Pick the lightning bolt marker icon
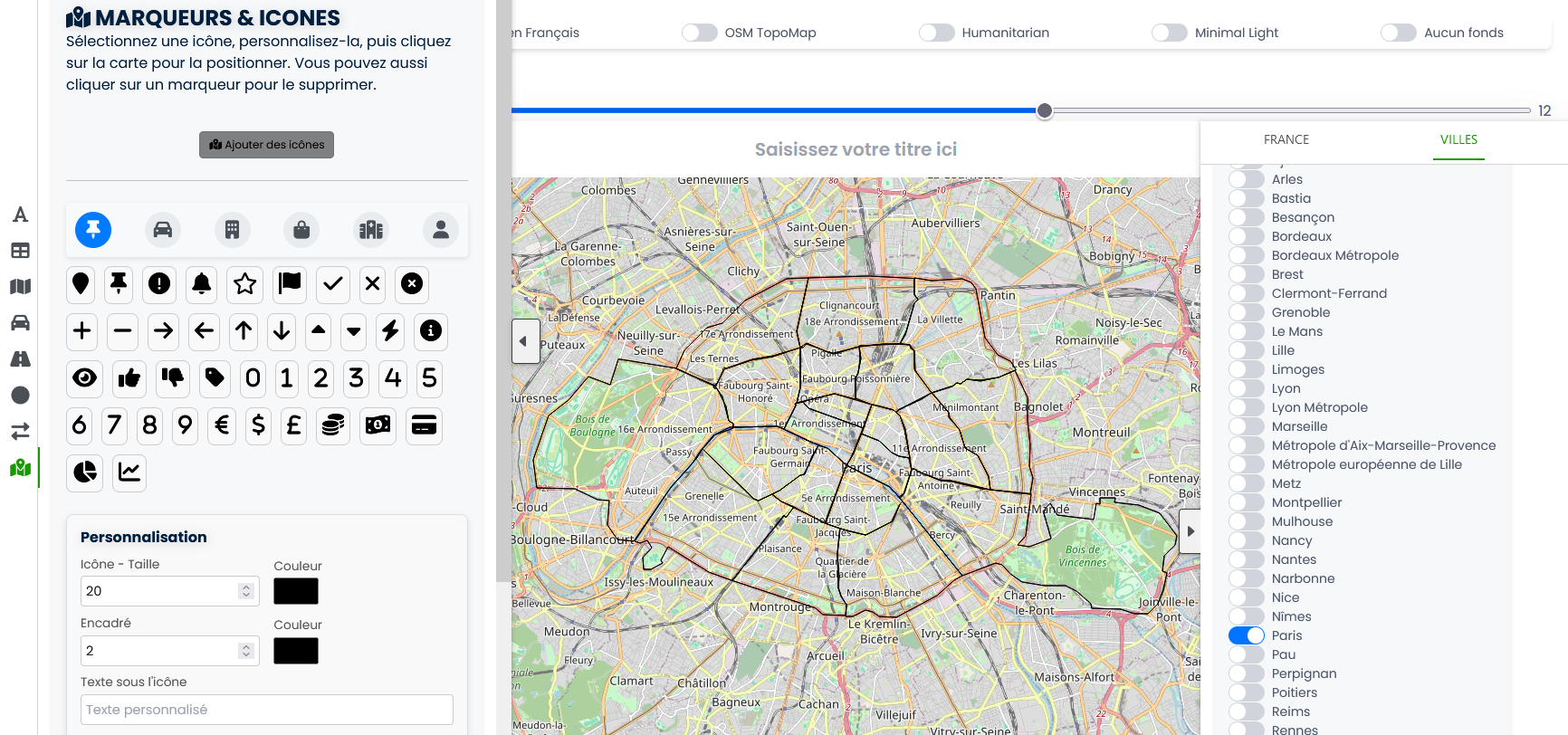Viewport: 1568px width, 735px height. [x=390, y=331]
